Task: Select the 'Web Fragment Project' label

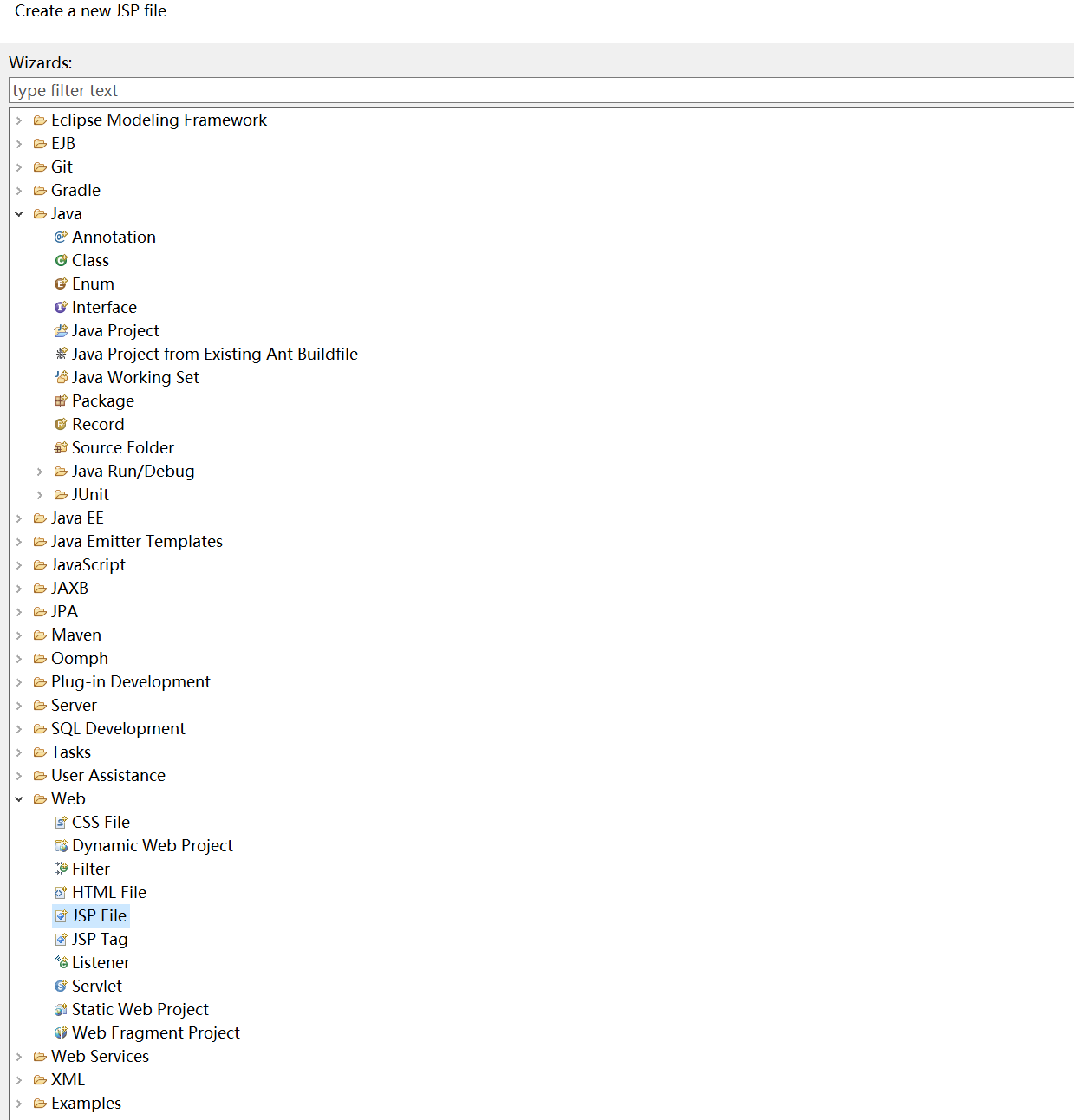Action: (156, 1032)
